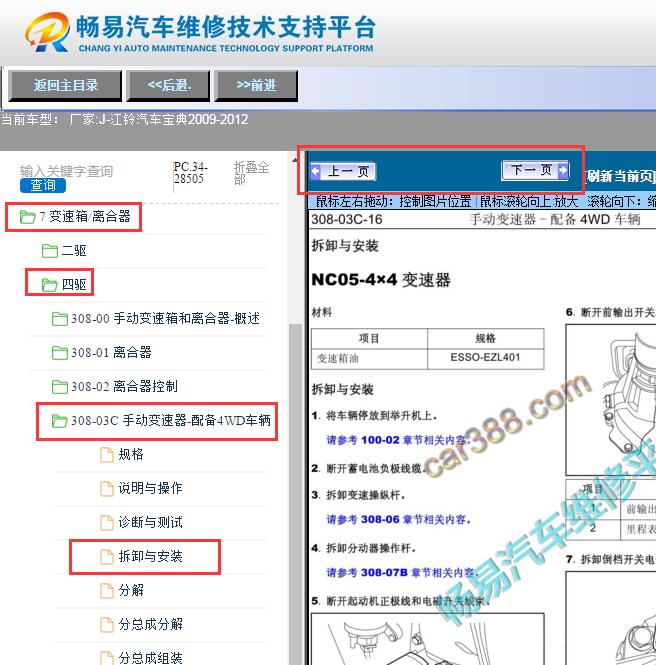The image size is (656, 665).
Task: Click the left arrow icon on 上一页
Action: (315, 171)
